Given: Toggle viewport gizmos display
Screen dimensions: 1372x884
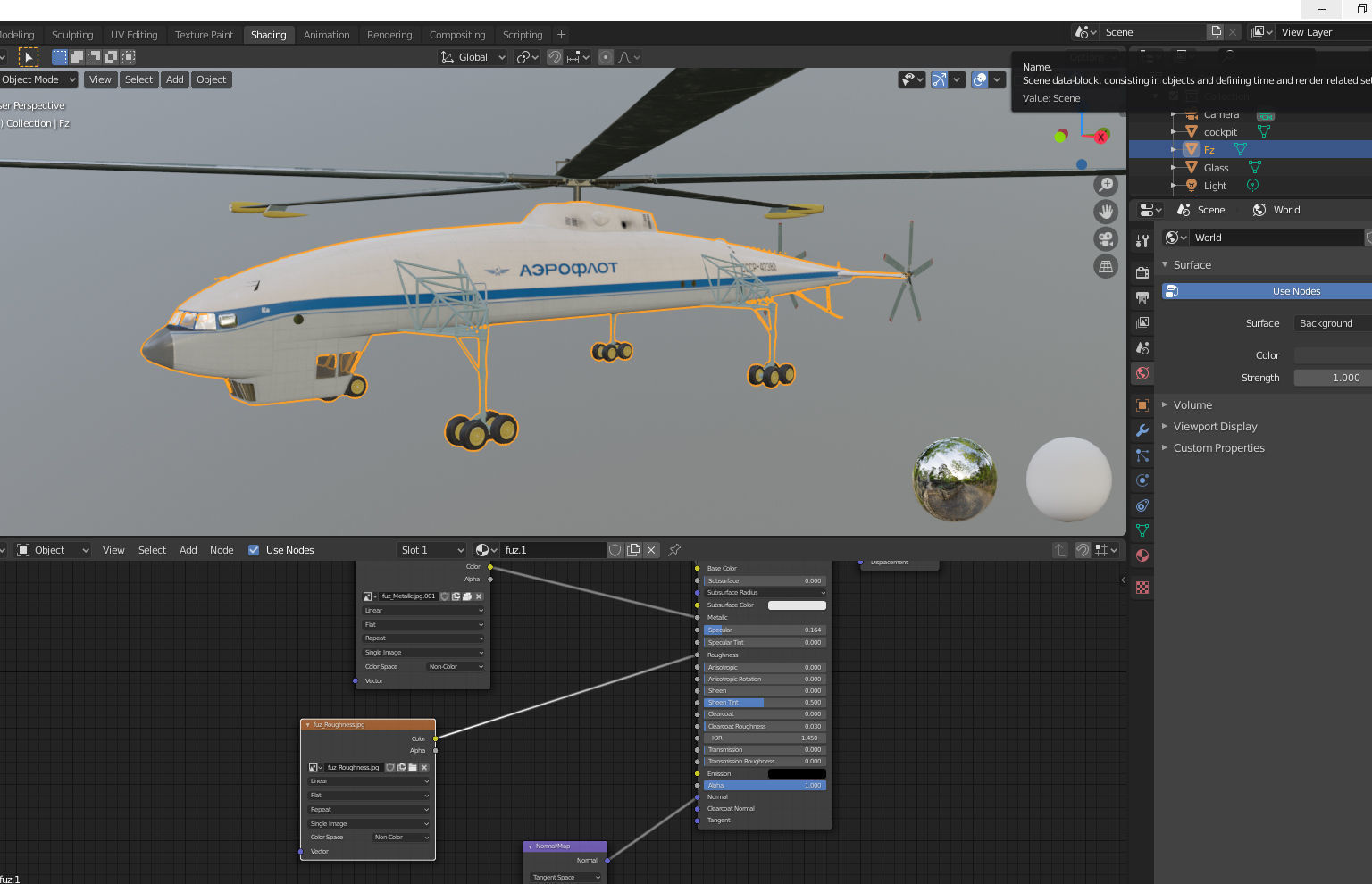Looking at the screenshot, I should 940,79.
